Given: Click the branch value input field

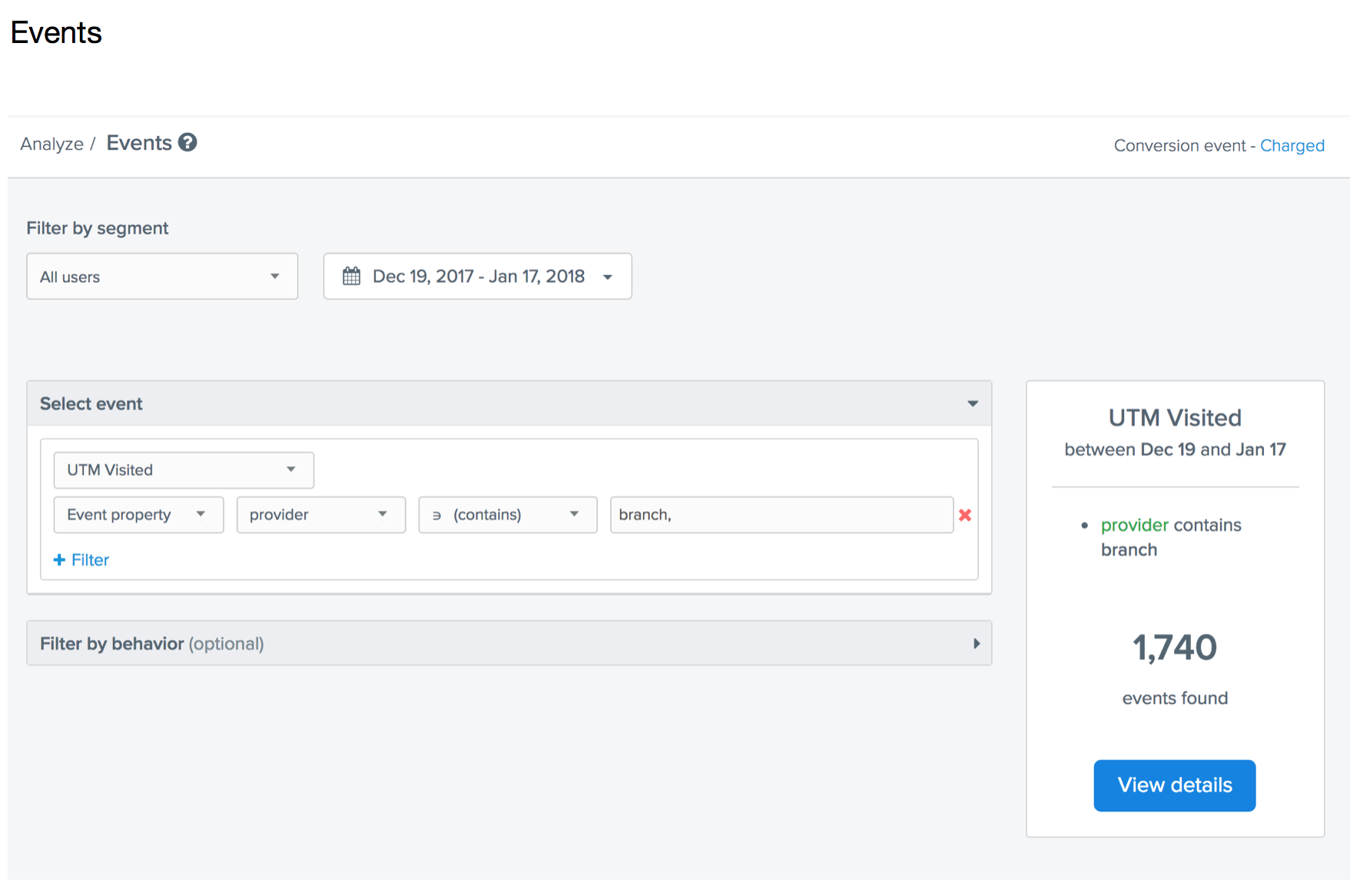Looking at the screenshot, I should [x=781, y=515].
